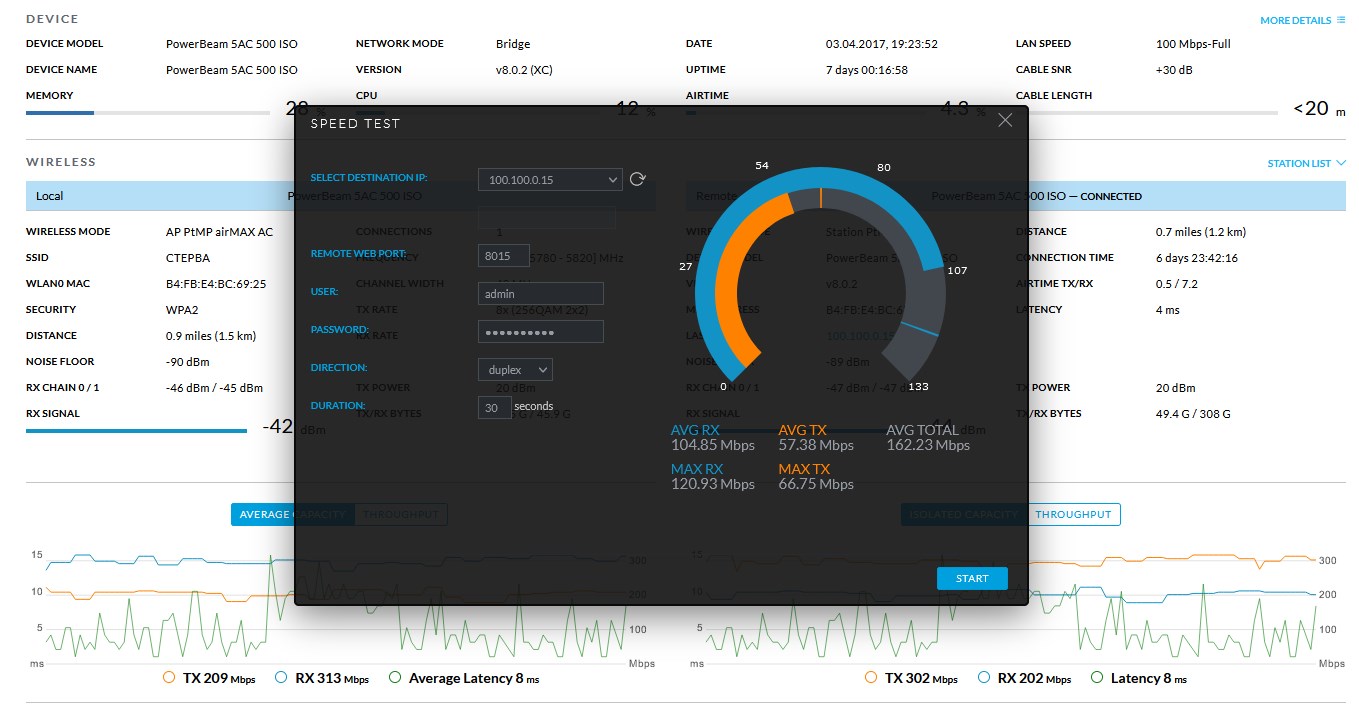The width and height of the screenshot is (1359, 710).
Task: Click the User field containing admin
Action: [x=541, y=294]
